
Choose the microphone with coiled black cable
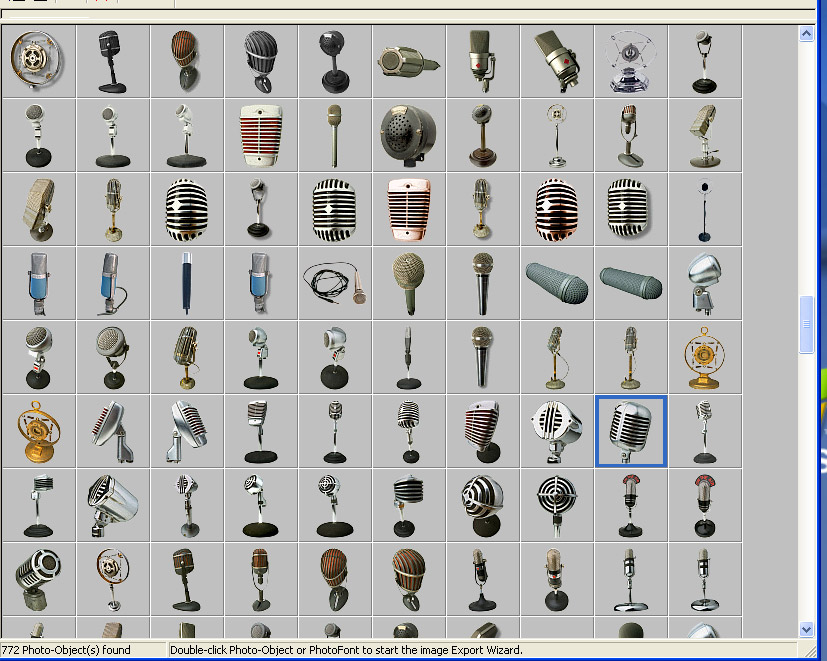(x=334, y=283)
